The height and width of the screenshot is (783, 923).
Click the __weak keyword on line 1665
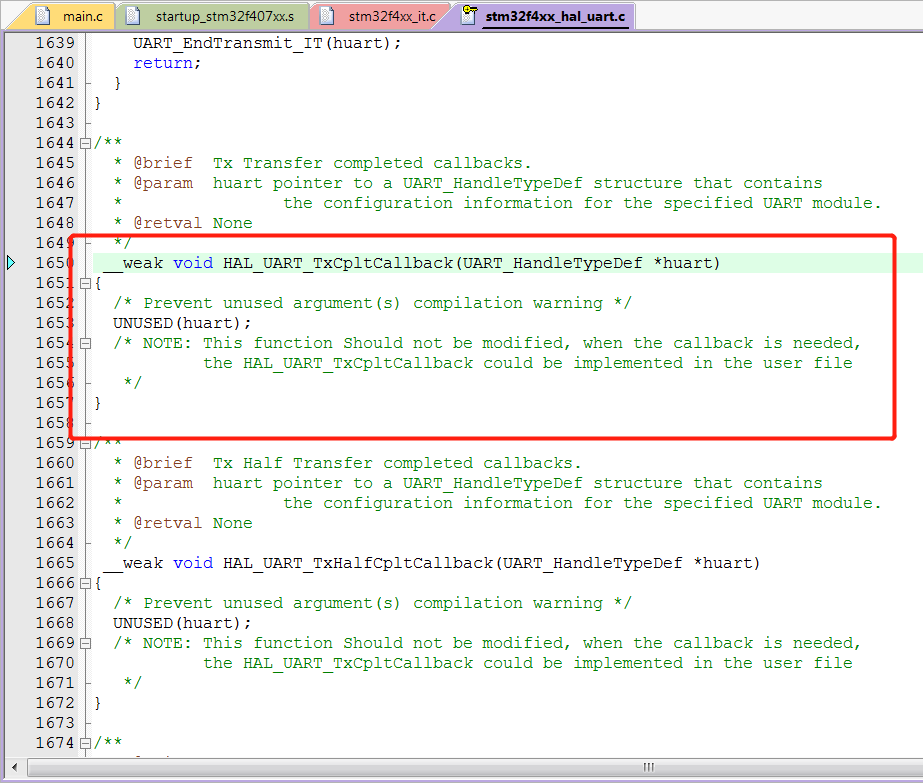133,563
